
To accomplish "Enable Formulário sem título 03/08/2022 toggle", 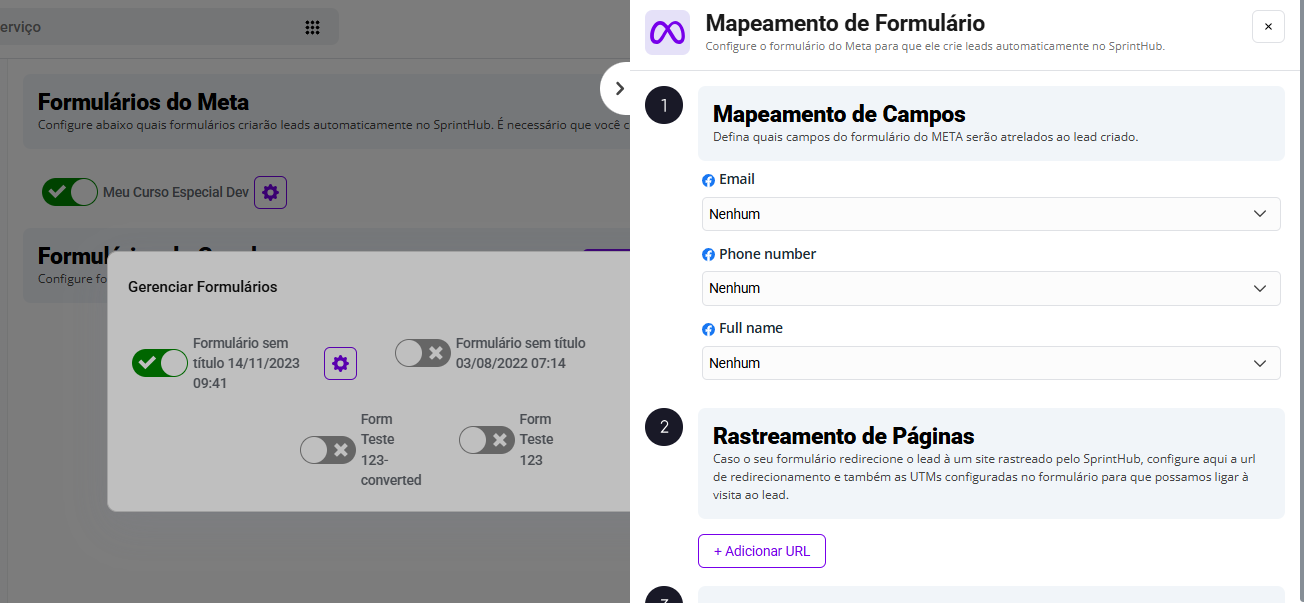I will pyautogui.click(x=423, y=353).
